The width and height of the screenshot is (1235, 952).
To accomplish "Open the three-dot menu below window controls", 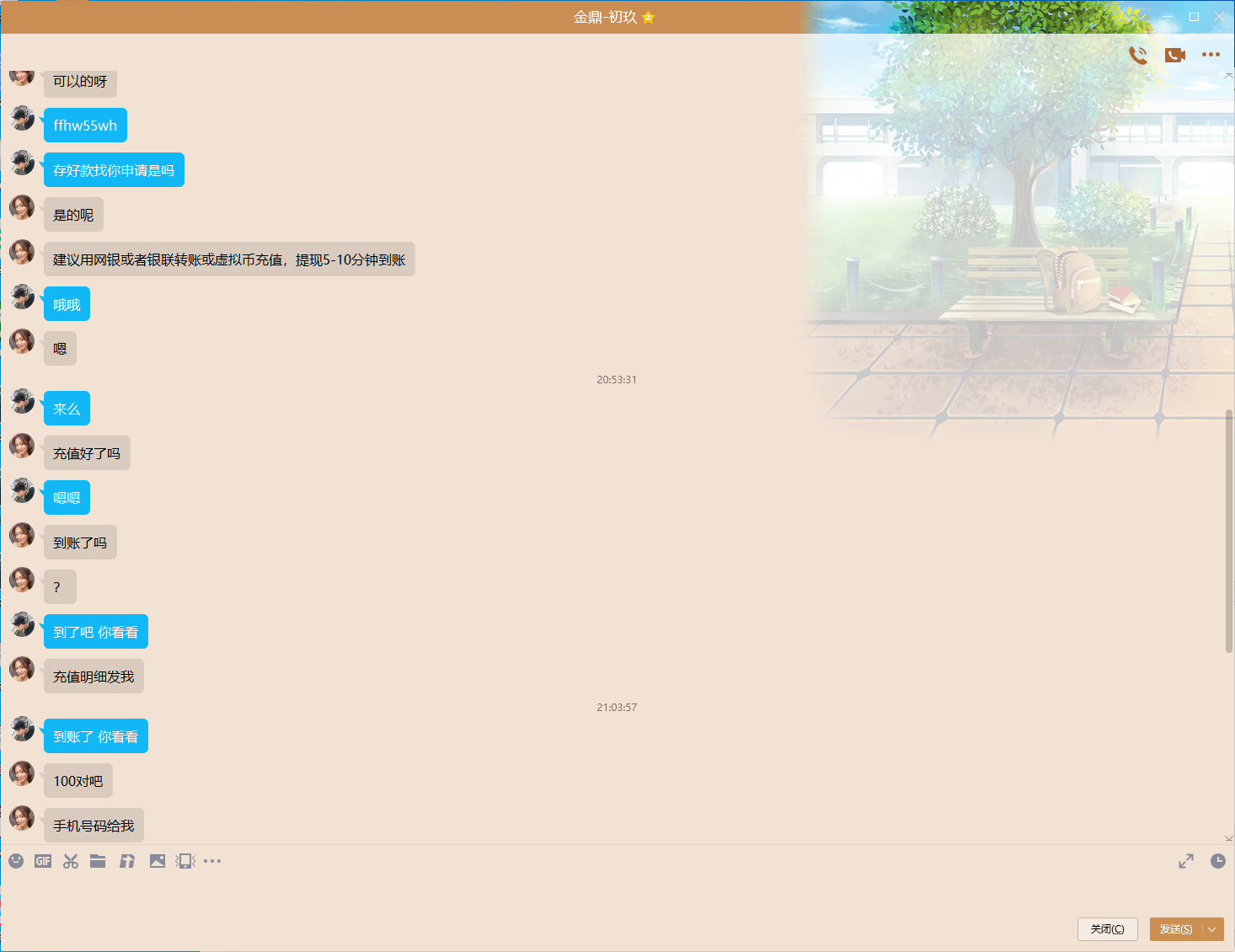I will click(1211, 55).
